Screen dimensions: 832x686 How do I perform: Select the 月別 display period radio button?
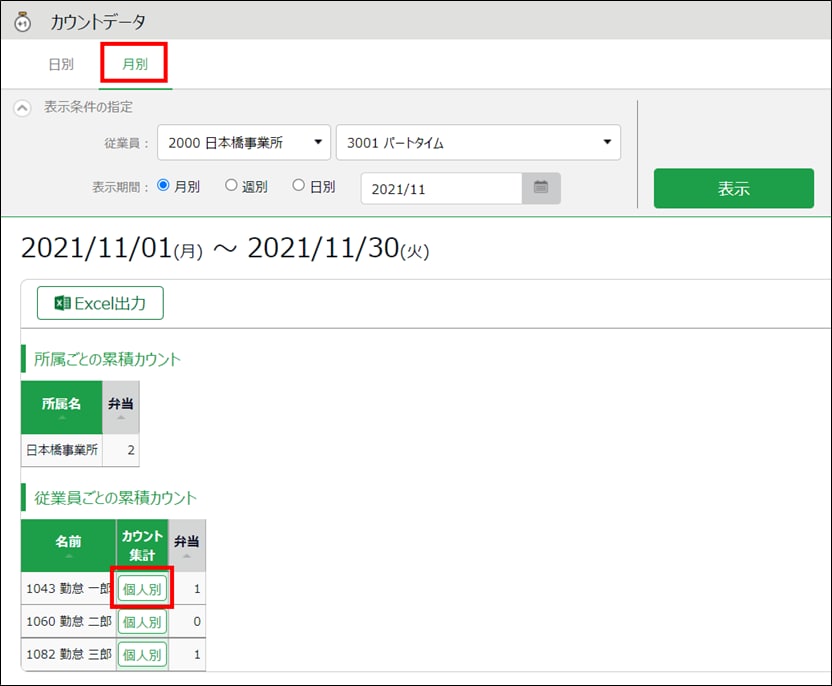164,186
